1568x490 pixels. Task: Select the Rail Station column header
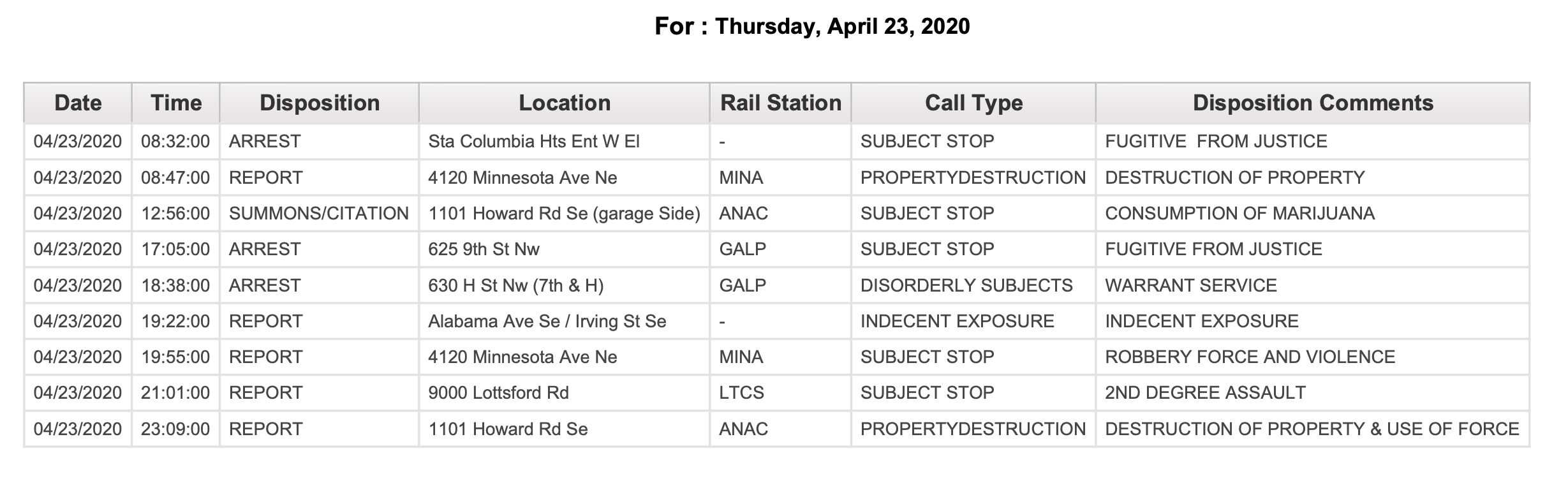[x=781, y=103]
